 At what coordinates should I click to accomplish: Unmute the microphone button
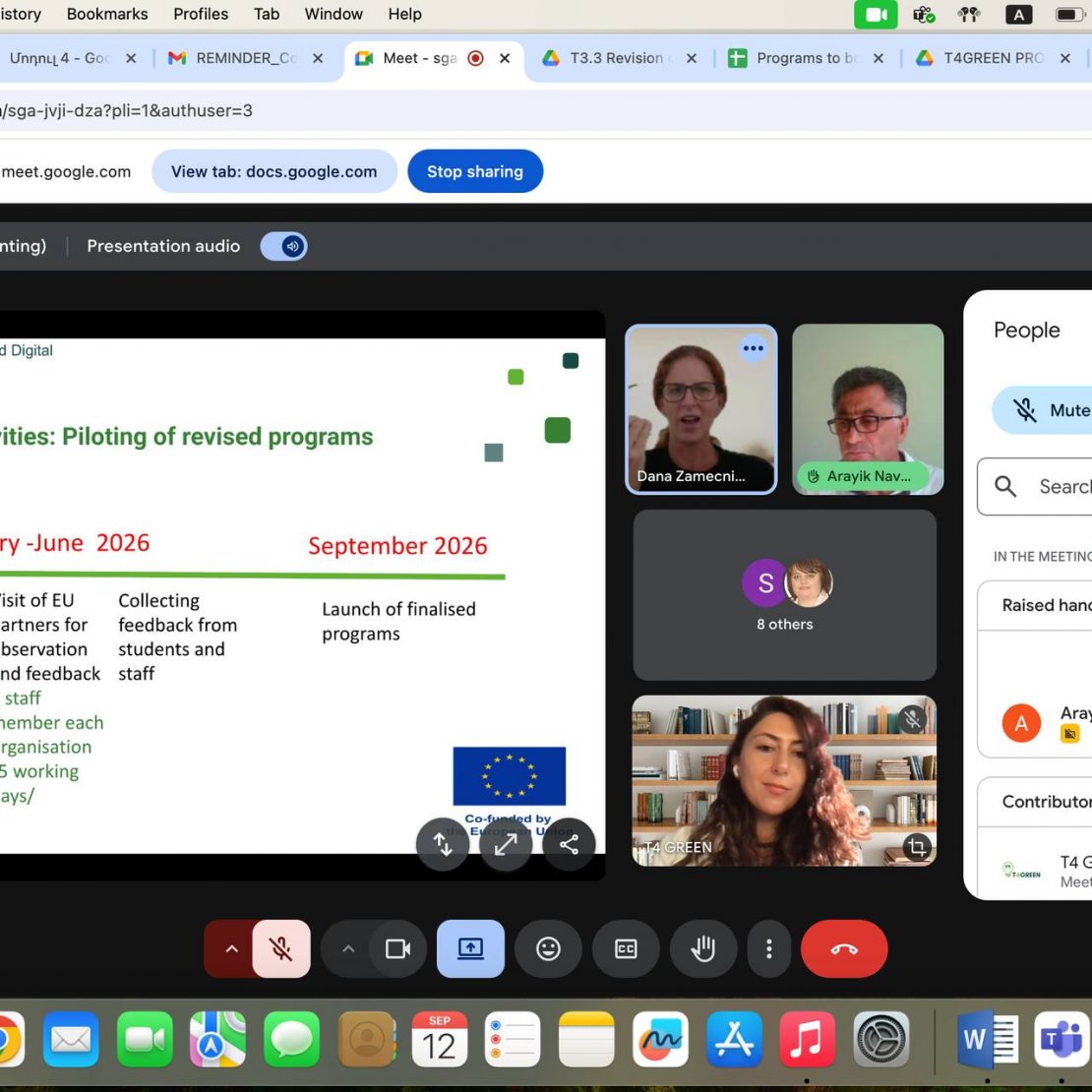point(281,948)
